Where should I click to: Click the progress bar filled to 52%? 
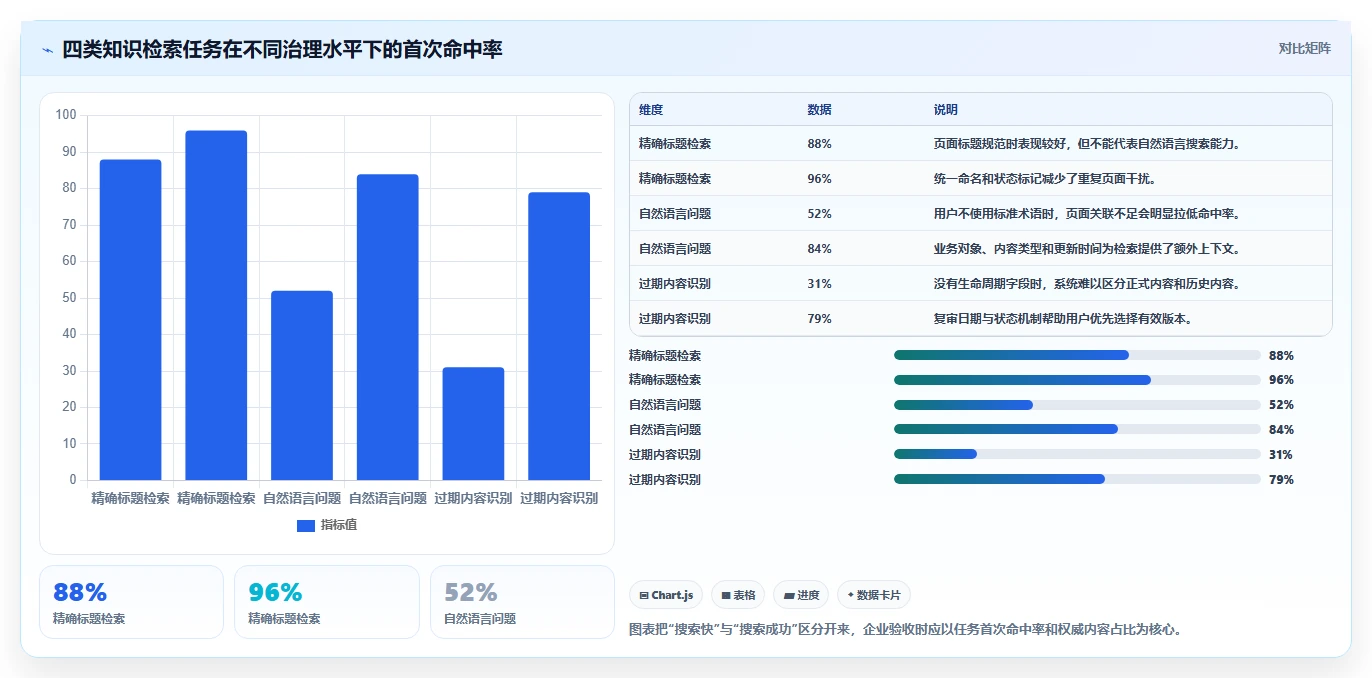click(x=1077, y=405)
